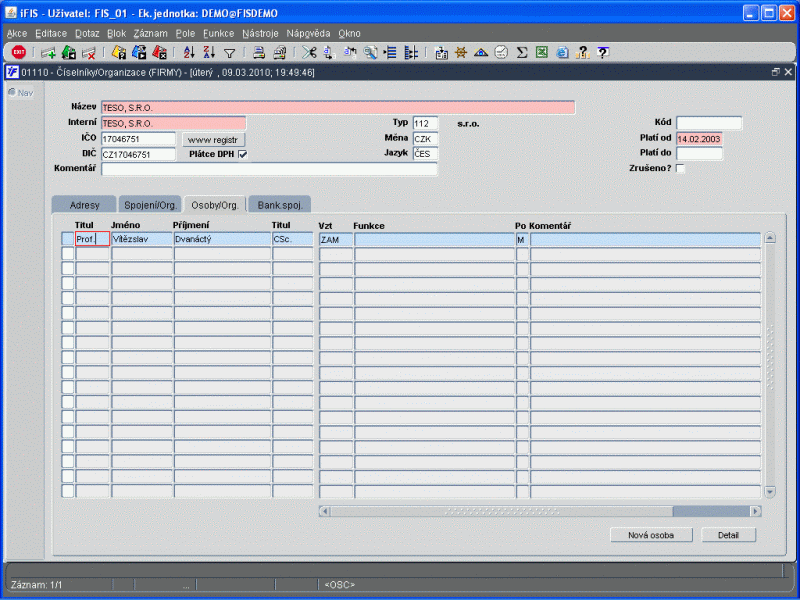The image size is (800, 600).
Task: Click the yellow enter query icon
Action: 119,52
